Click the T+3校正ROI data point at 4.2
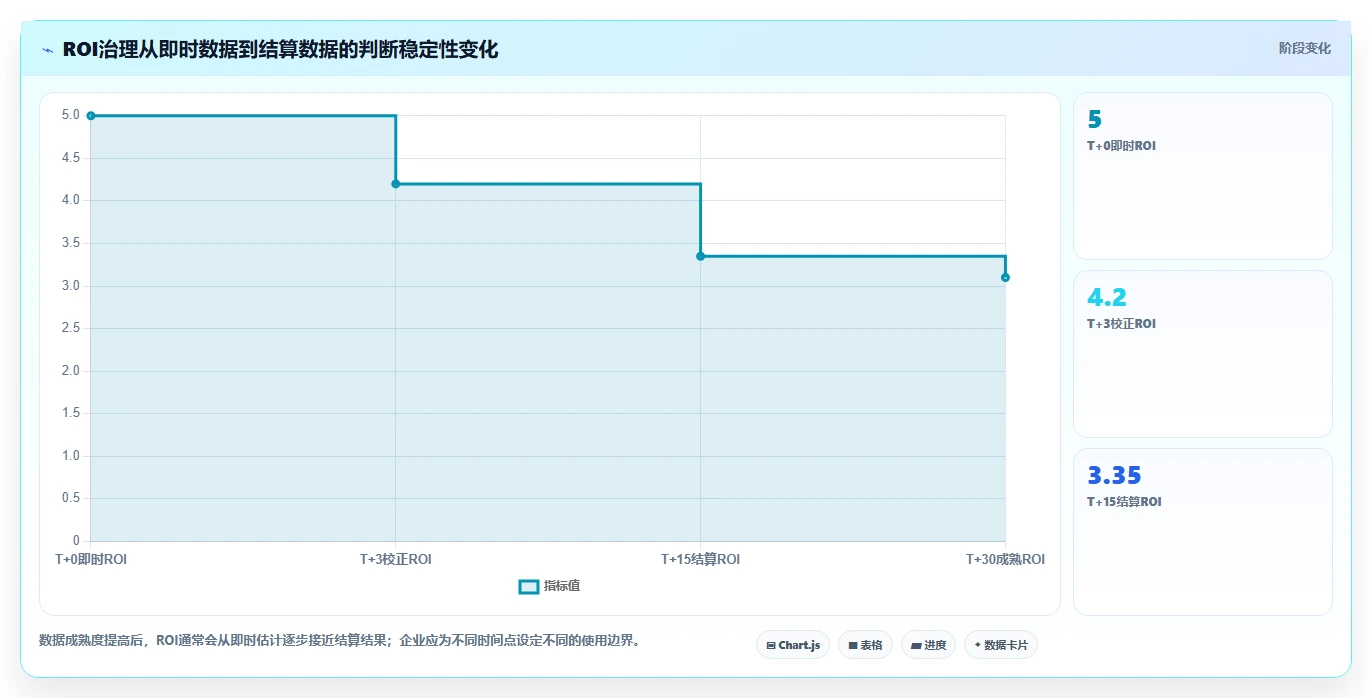The height and width of the screenshot is (698, 1372). 396,184
